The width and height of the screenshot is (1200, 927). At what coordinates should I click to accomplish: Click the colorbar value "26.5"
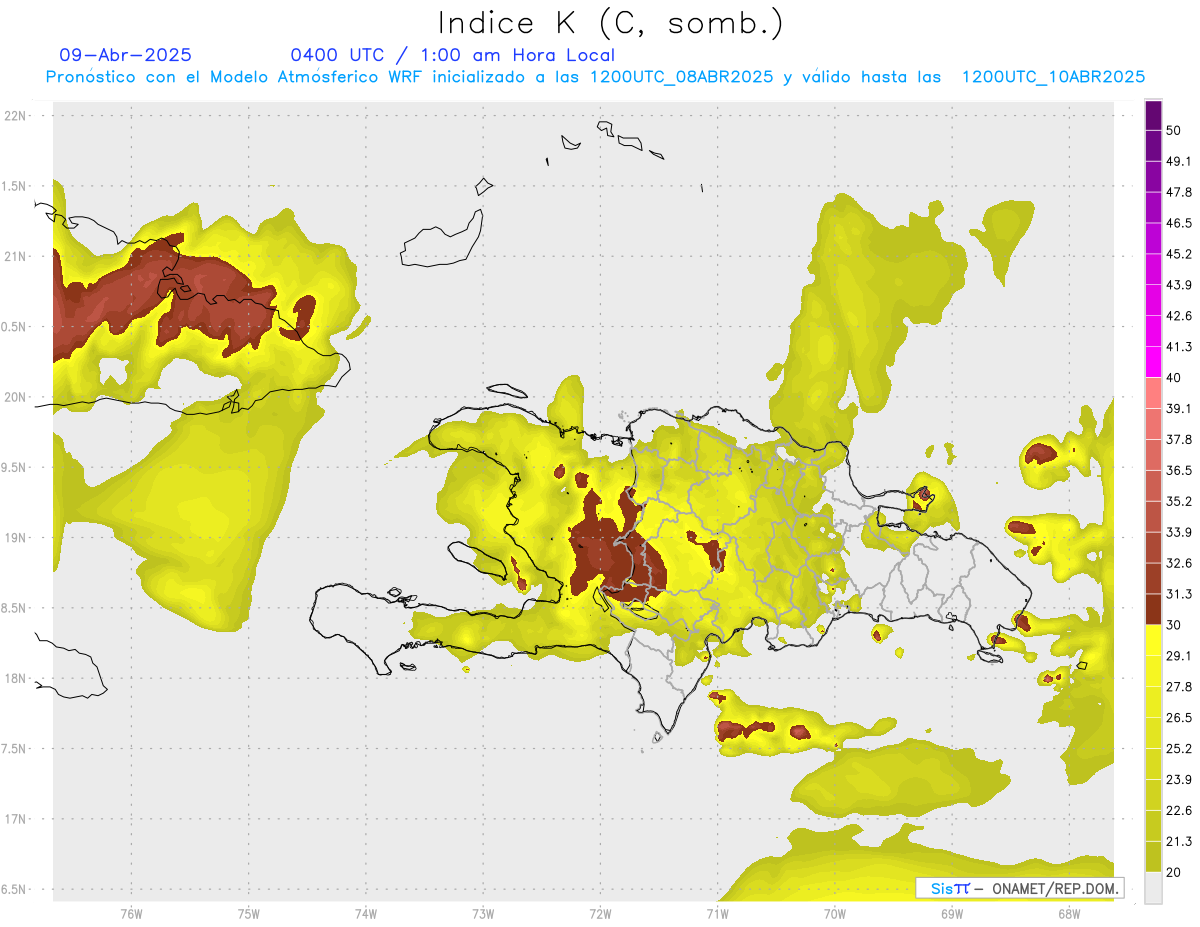click(1178, 718)
